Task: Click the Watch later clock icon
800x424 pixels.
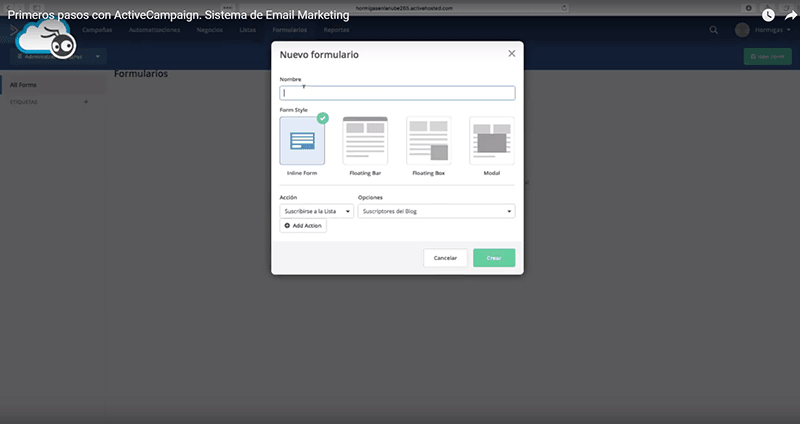Action: click(768, 15)
